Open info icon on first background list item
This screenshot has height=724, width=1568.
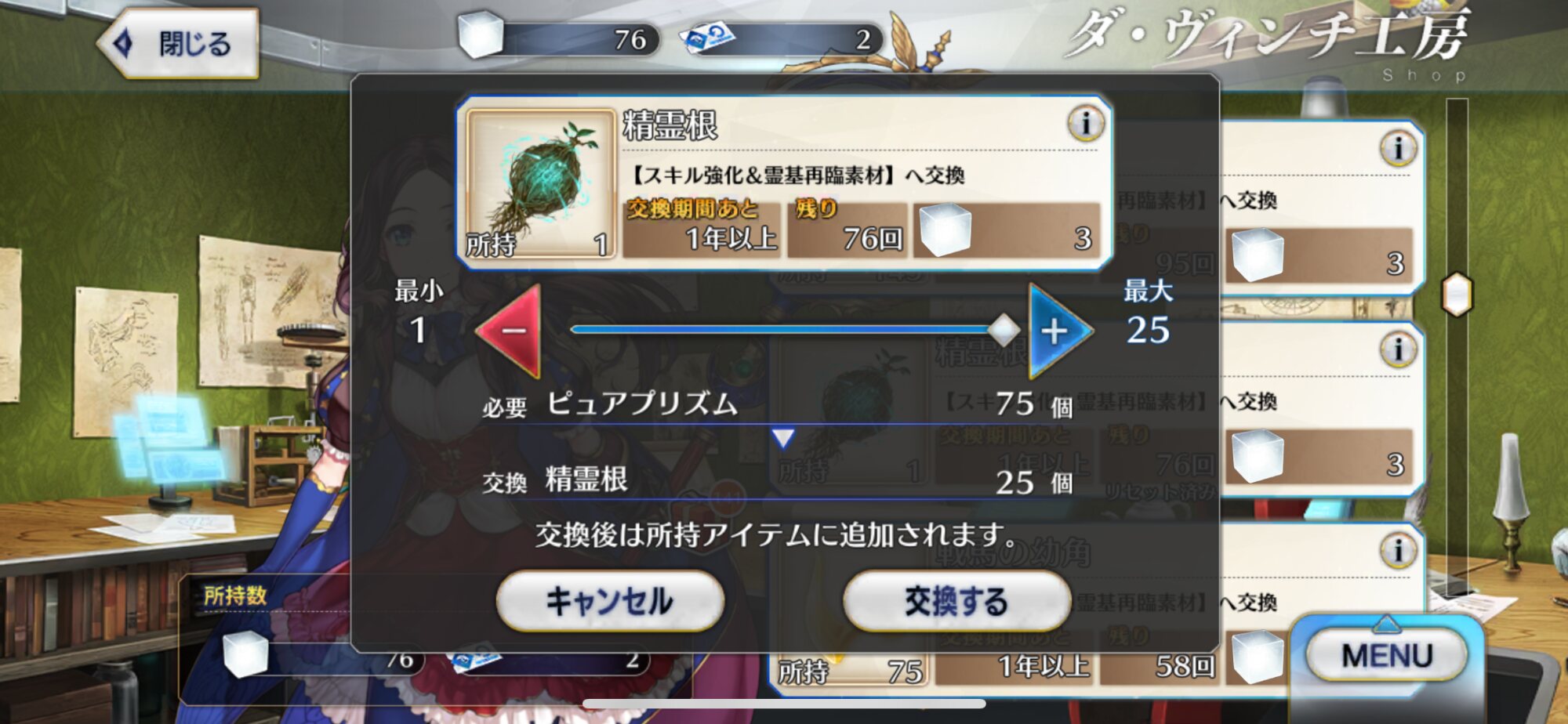[x=1397, y=148]
